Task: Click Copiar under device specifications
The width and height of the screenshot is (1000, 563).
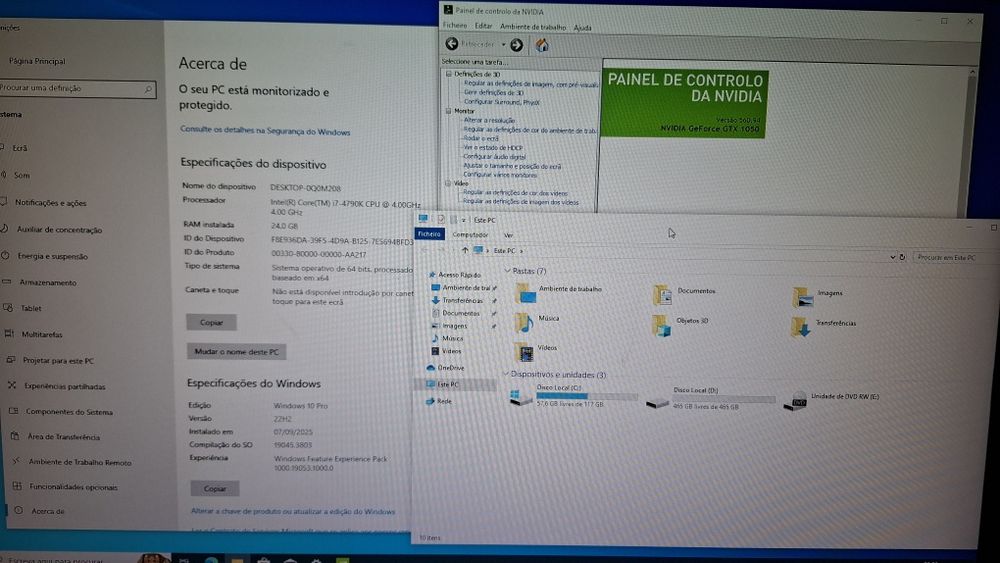Action: [x=212, y=323]
